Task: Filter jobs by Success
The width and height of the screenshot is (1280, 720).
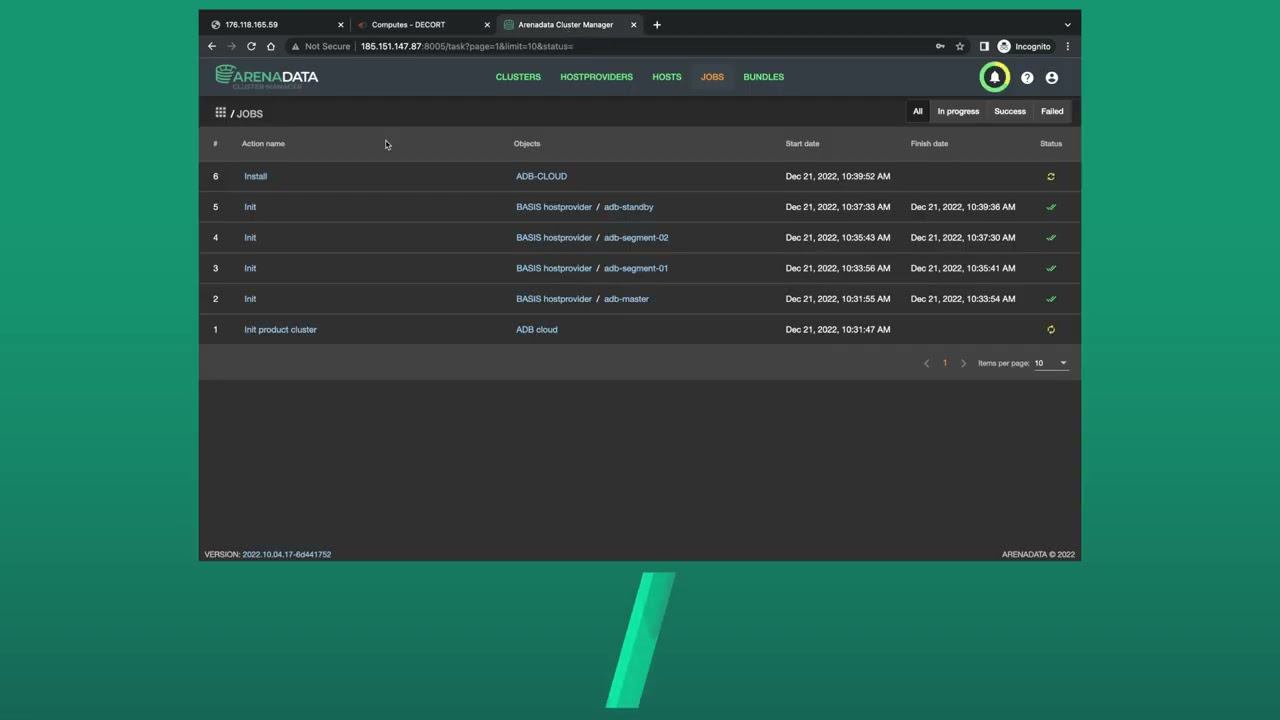Action: (x=1010, y=111)
